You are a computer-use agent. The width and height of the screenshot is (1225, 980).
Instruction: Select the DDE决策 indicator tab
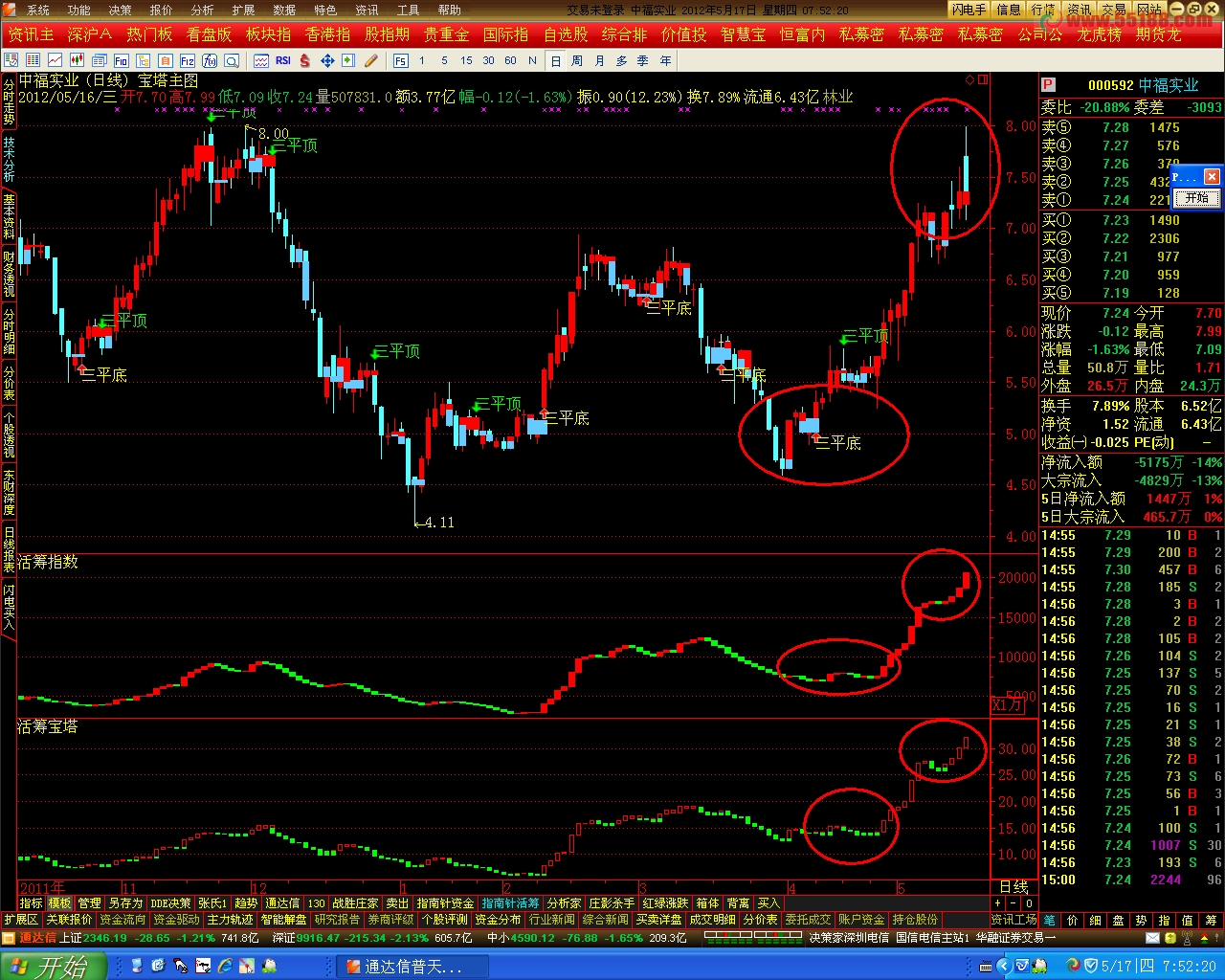(x=170, y=903)
